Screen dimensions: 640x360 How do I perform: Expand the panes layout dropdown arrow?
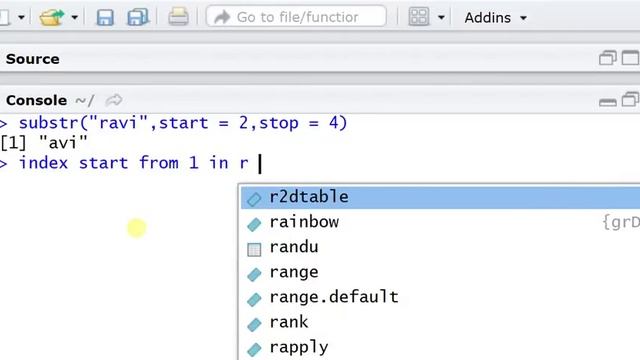[441, 18]
